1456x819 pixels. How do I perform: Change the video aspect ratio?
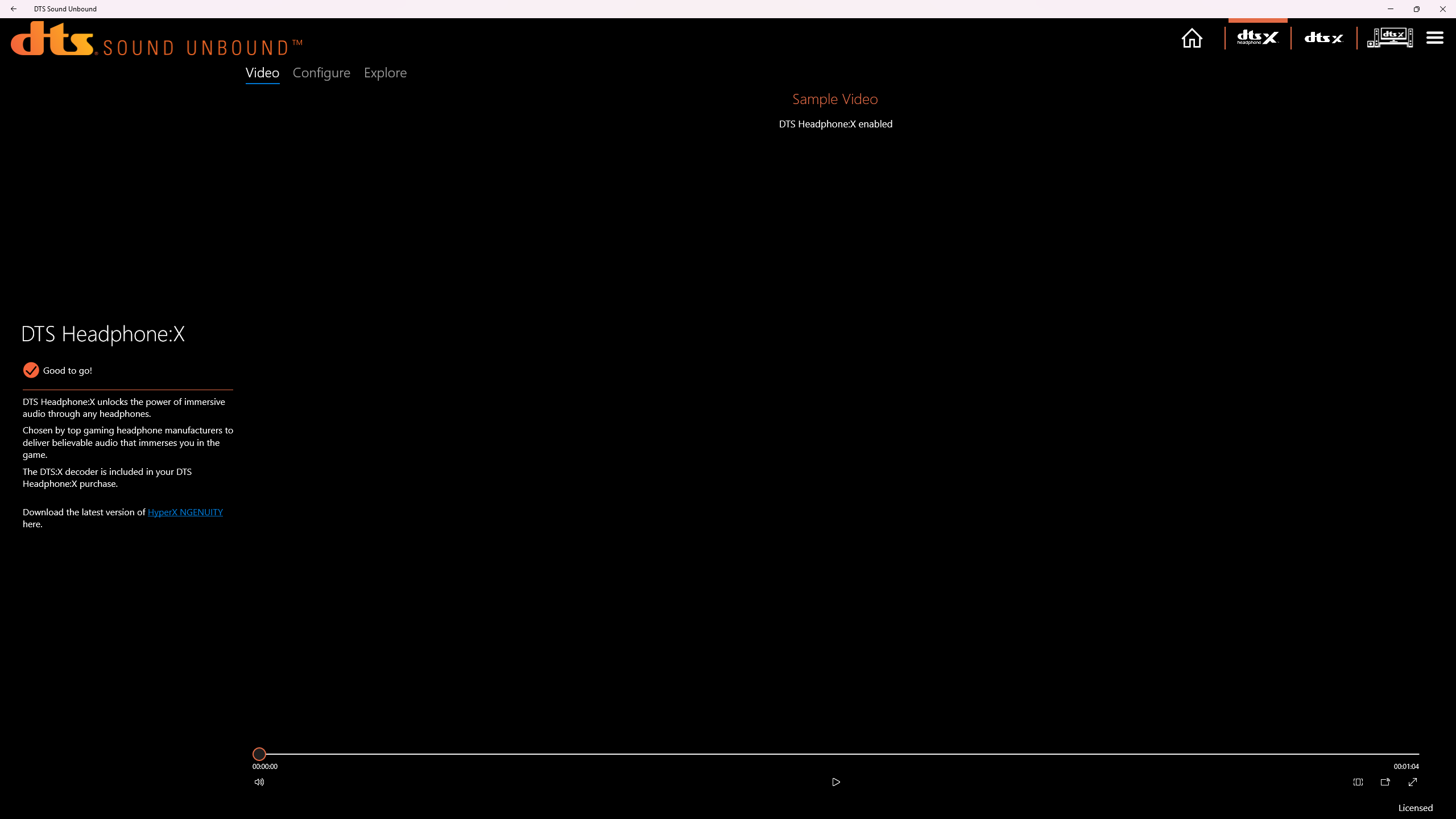[1358, 782]
